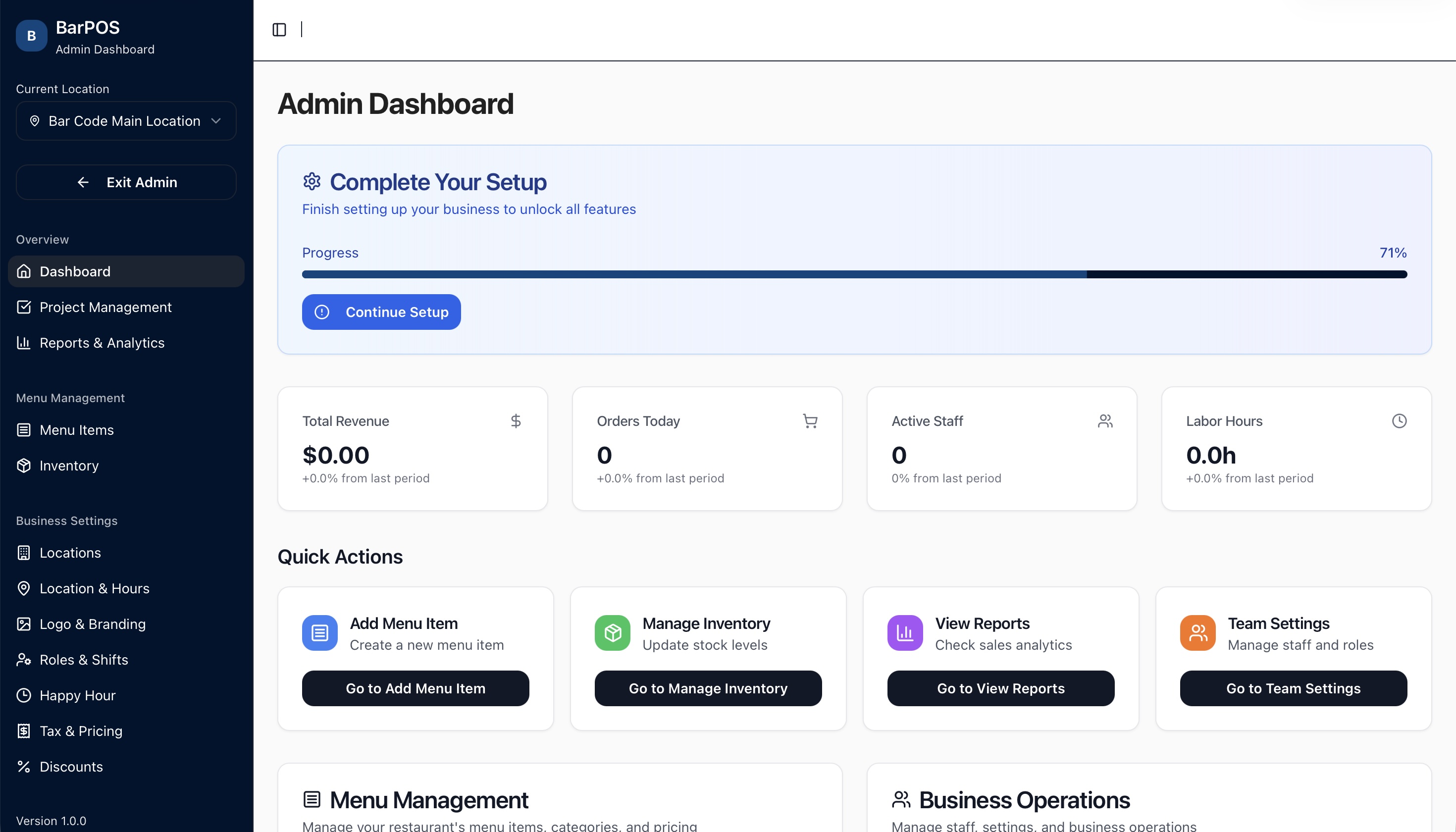Click the 71% progress value
The height and width of the screenshot is (832, 1456).
click(x=1393, y=253)
